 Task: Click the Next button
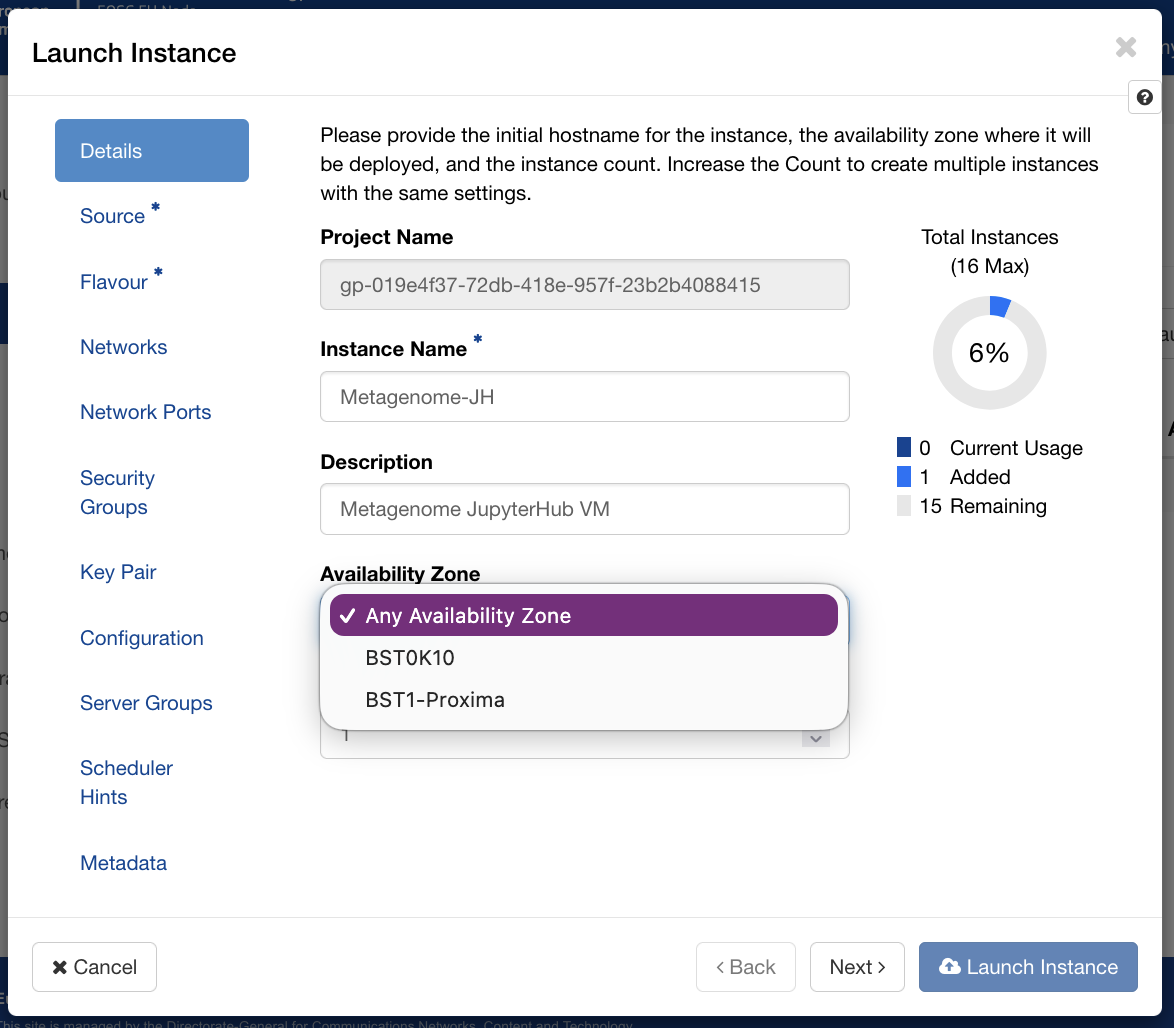point(857,967)
